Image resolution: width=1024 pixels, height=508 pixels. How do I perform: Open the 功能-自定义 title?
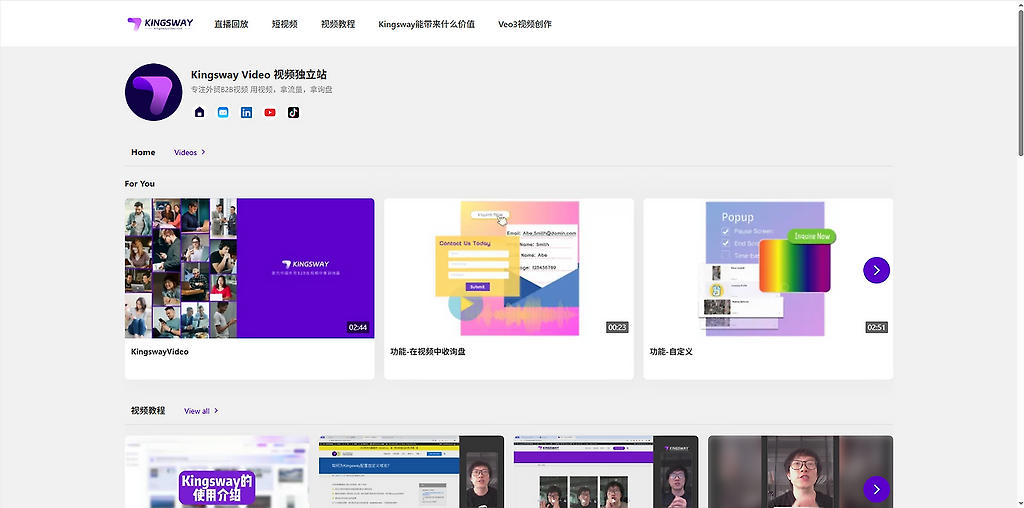[671, 351]
